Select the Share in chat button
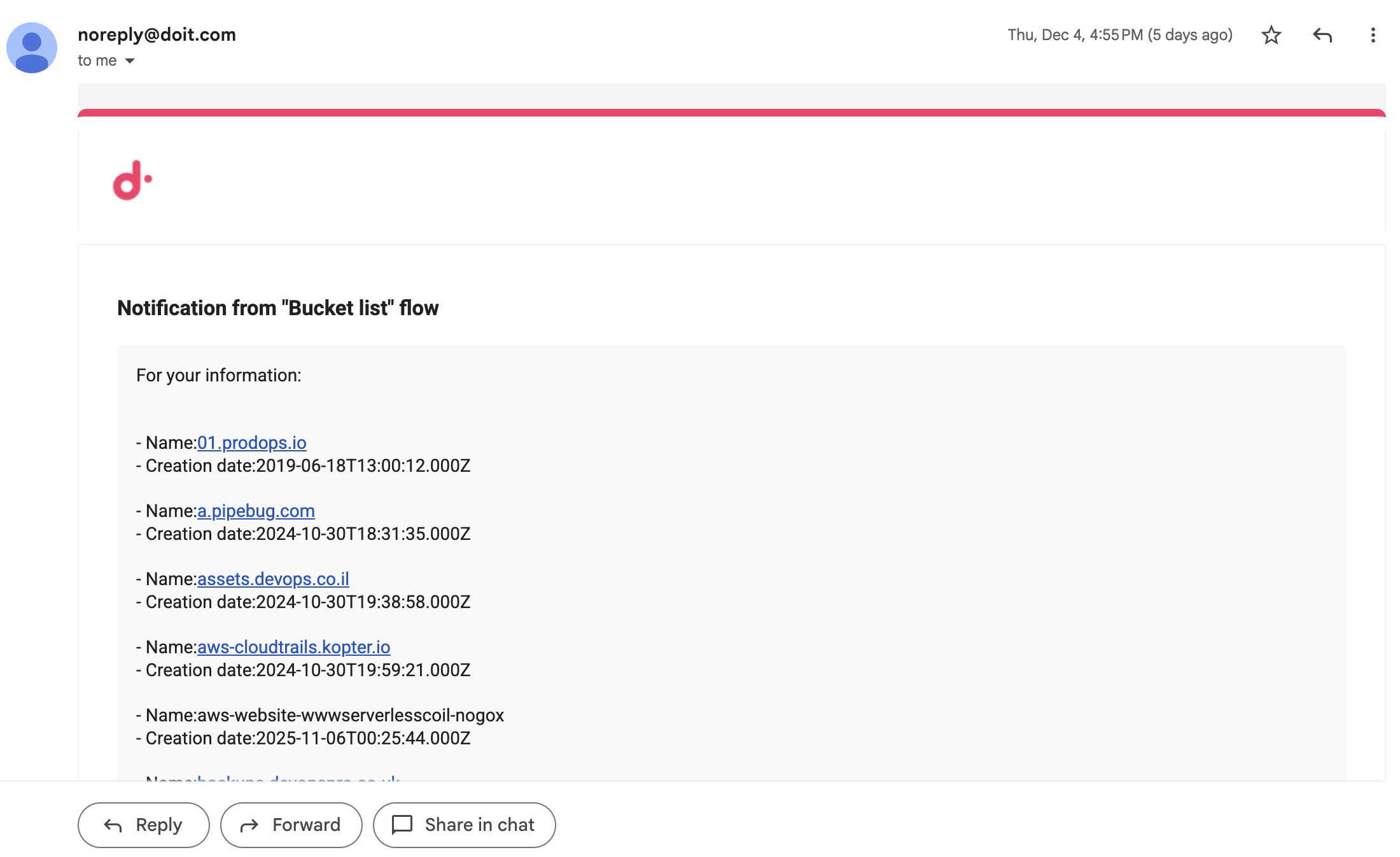This screenshot has width=1400, height=857. tap(464, 825)
